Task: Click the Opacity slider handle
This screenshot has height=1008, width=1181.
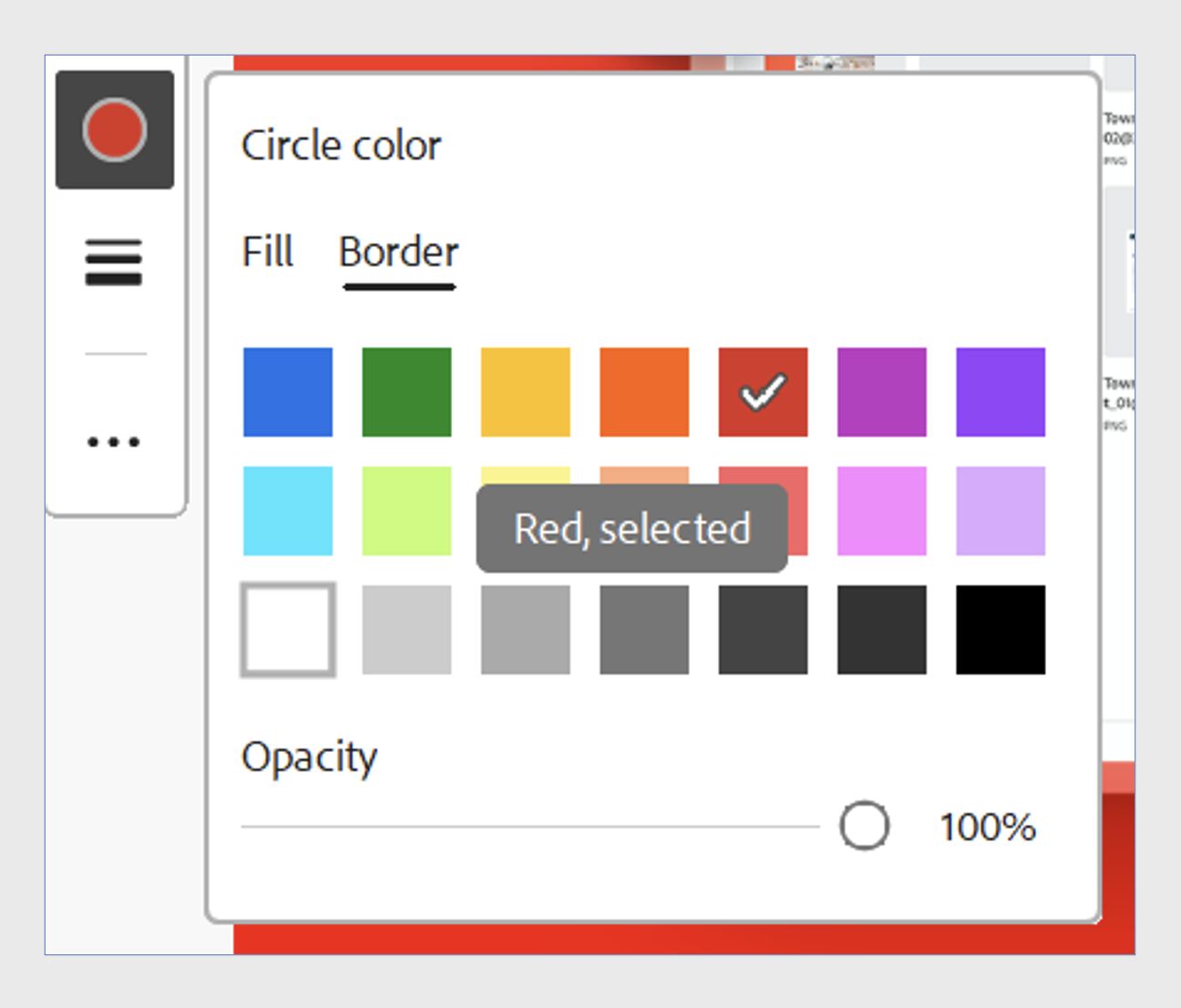Action: 864,826
